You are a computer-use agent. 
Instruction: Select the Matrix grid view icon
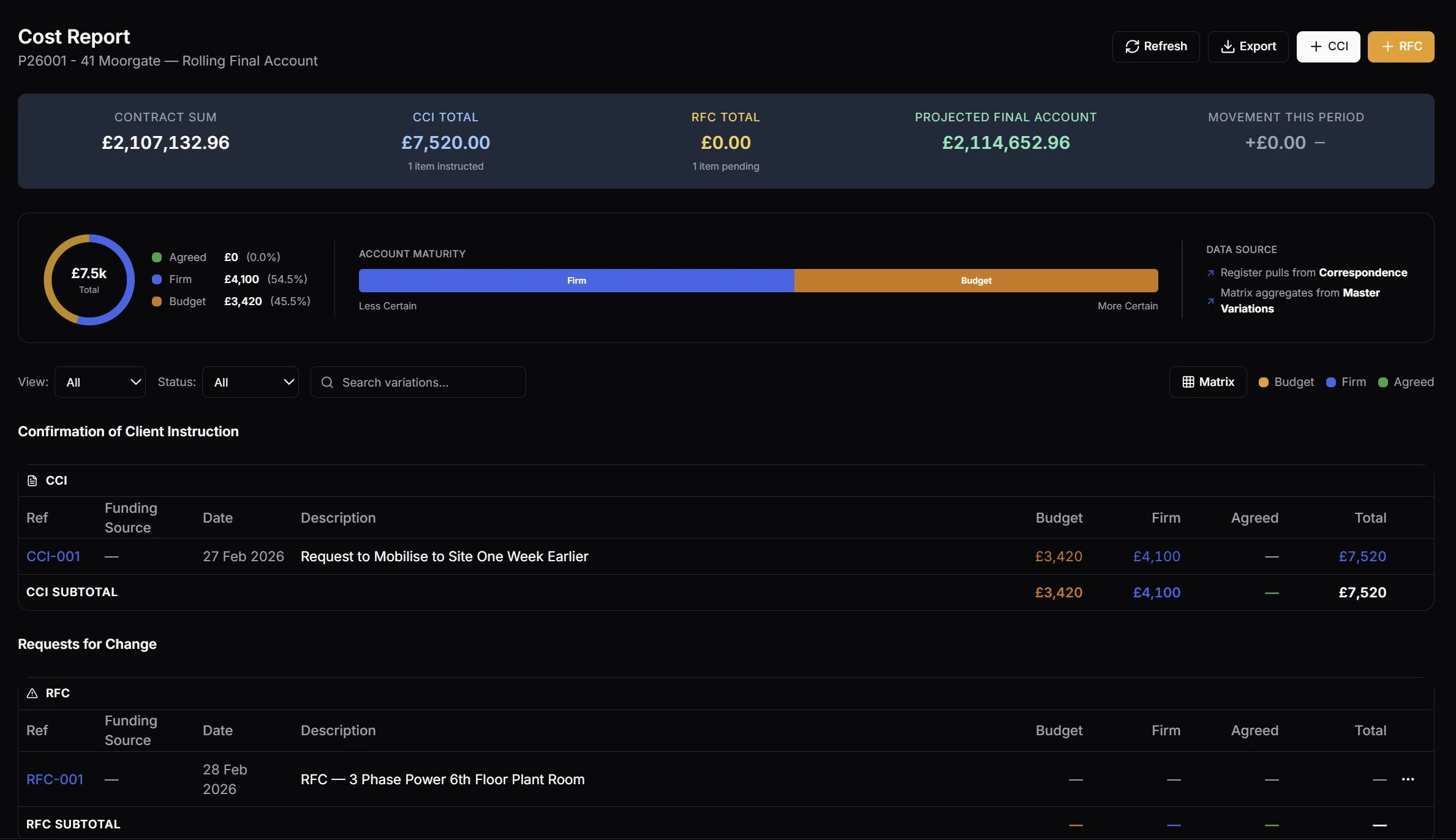pos(1190,381)
